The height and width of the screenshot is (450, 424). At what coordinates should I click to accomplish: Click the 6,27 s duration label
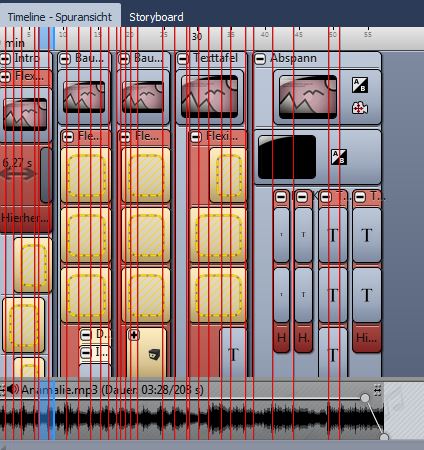(x=17, y=163)
